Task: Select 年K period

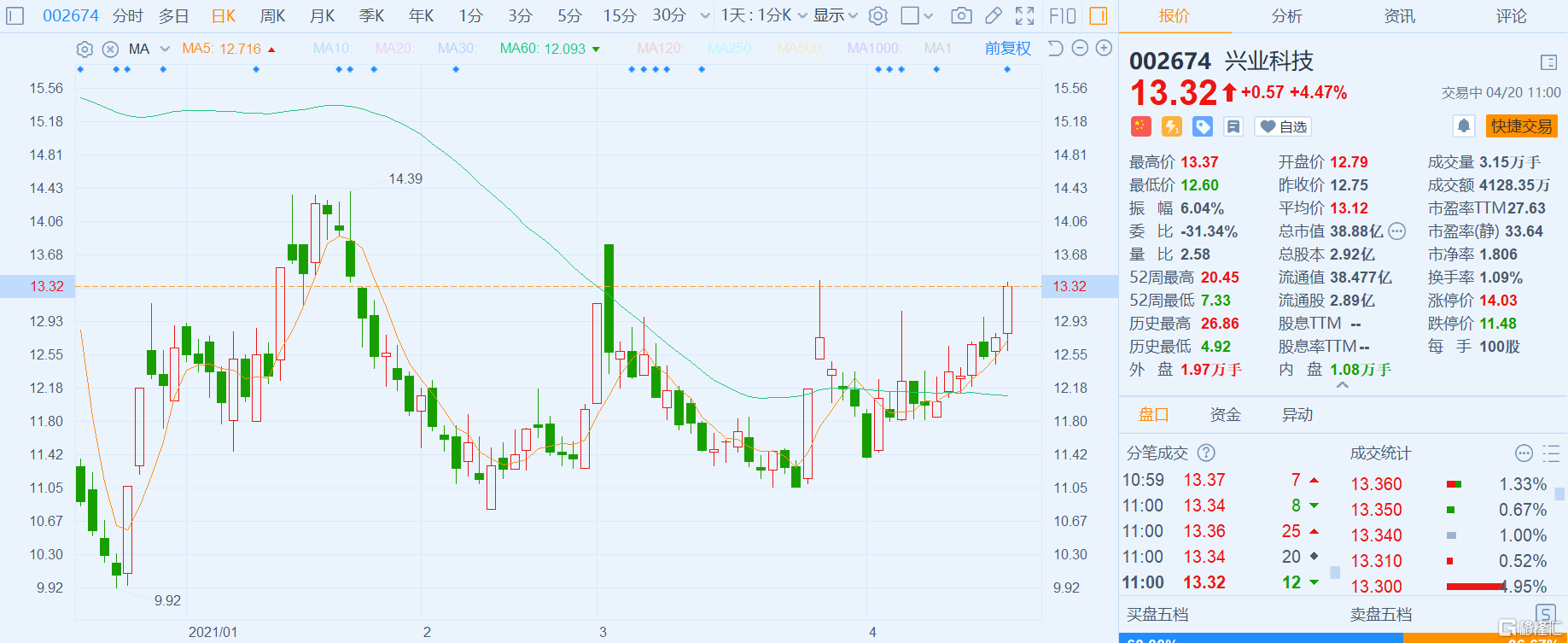Action: [x=421, y=15]
